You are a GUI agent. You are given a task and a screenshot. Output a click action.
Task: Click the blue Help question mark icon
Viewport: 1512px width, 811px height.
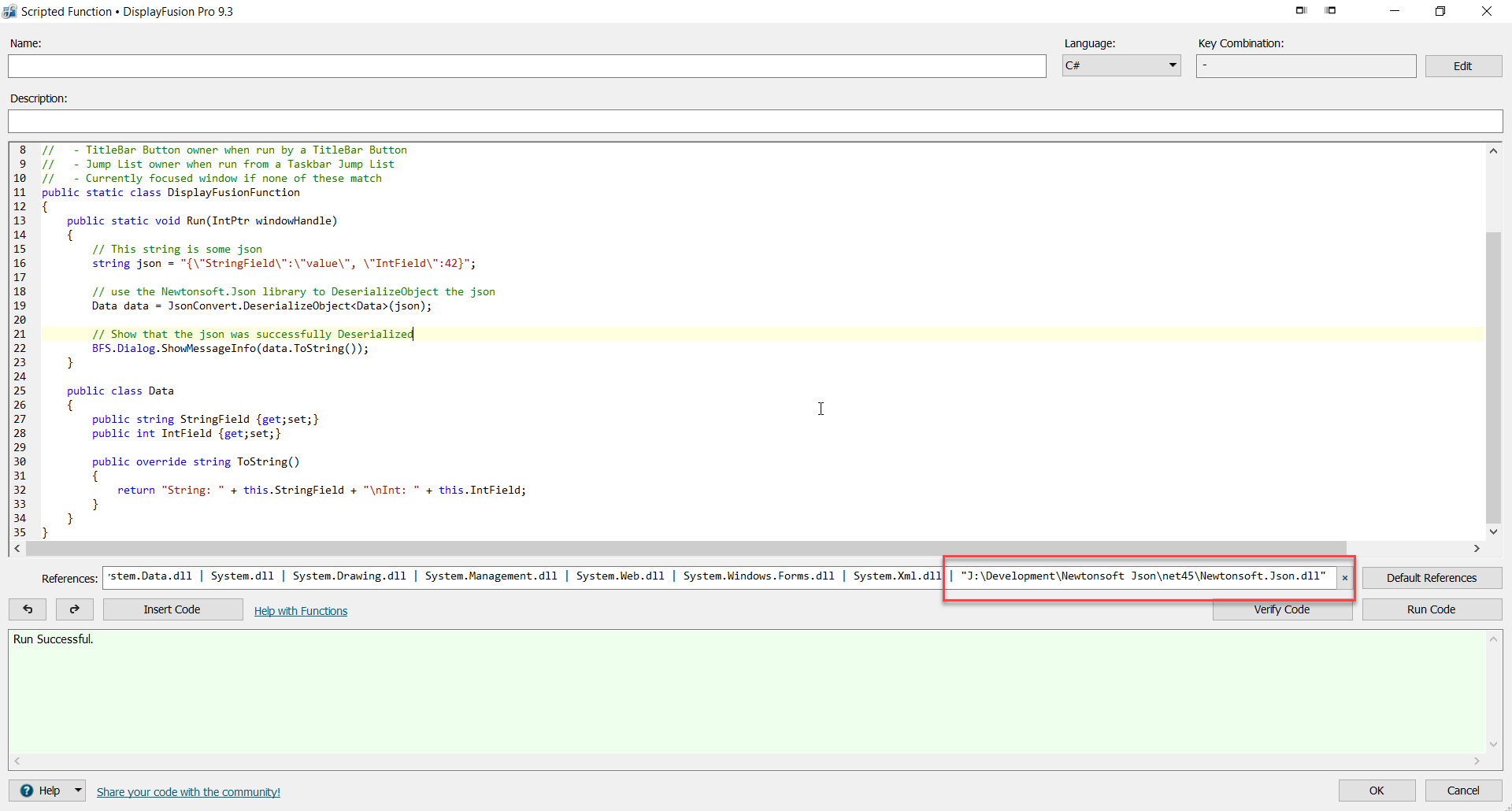(27, 791)
